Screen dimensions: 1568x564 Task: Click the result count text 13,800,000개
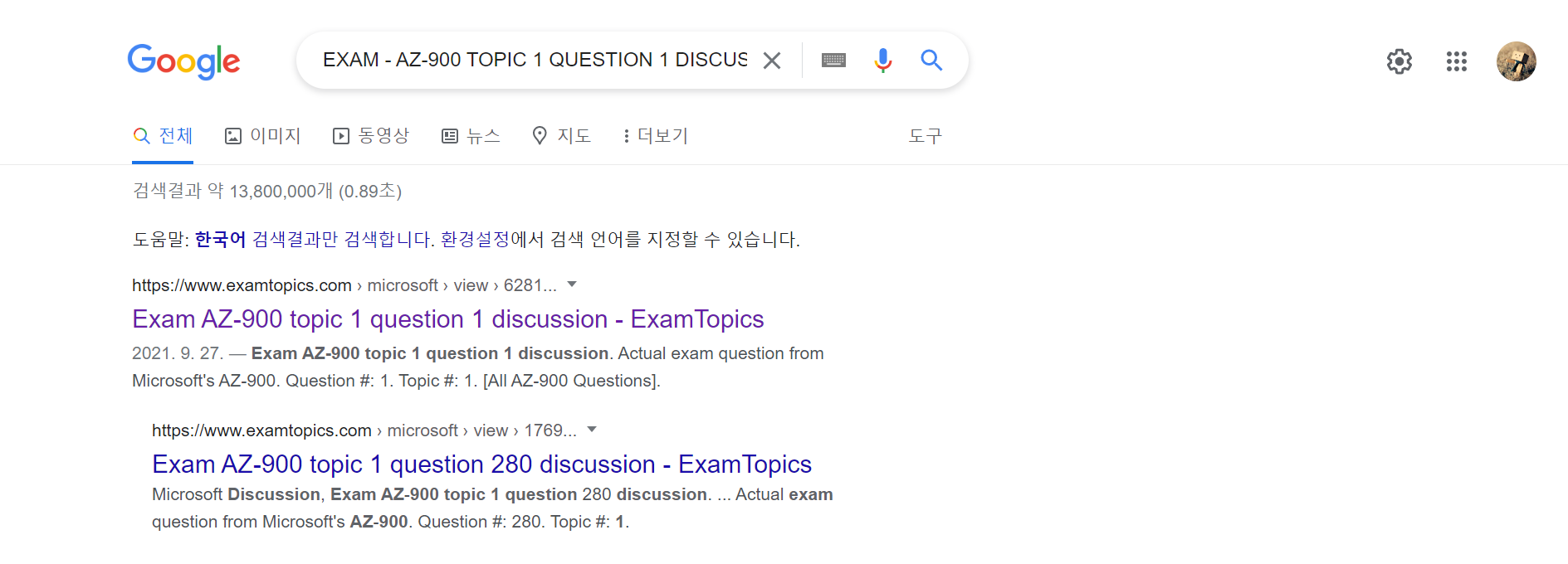coord(281,192)
